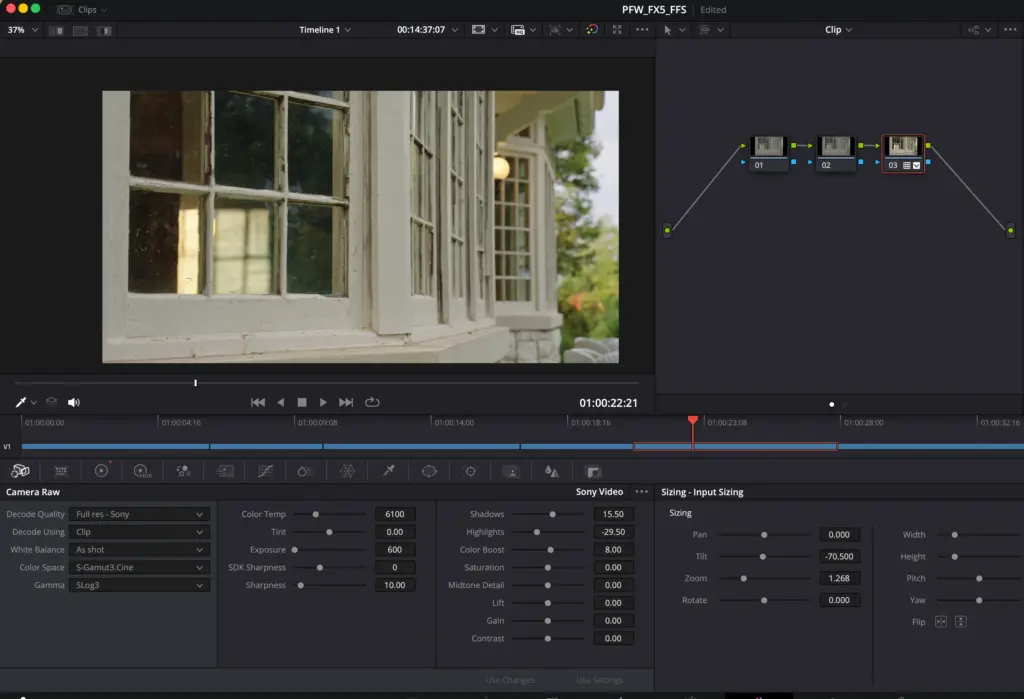The image size is (1024, 699).
Task: Toggle vertical flip in Sizing
Action: [x=961, y=621]
